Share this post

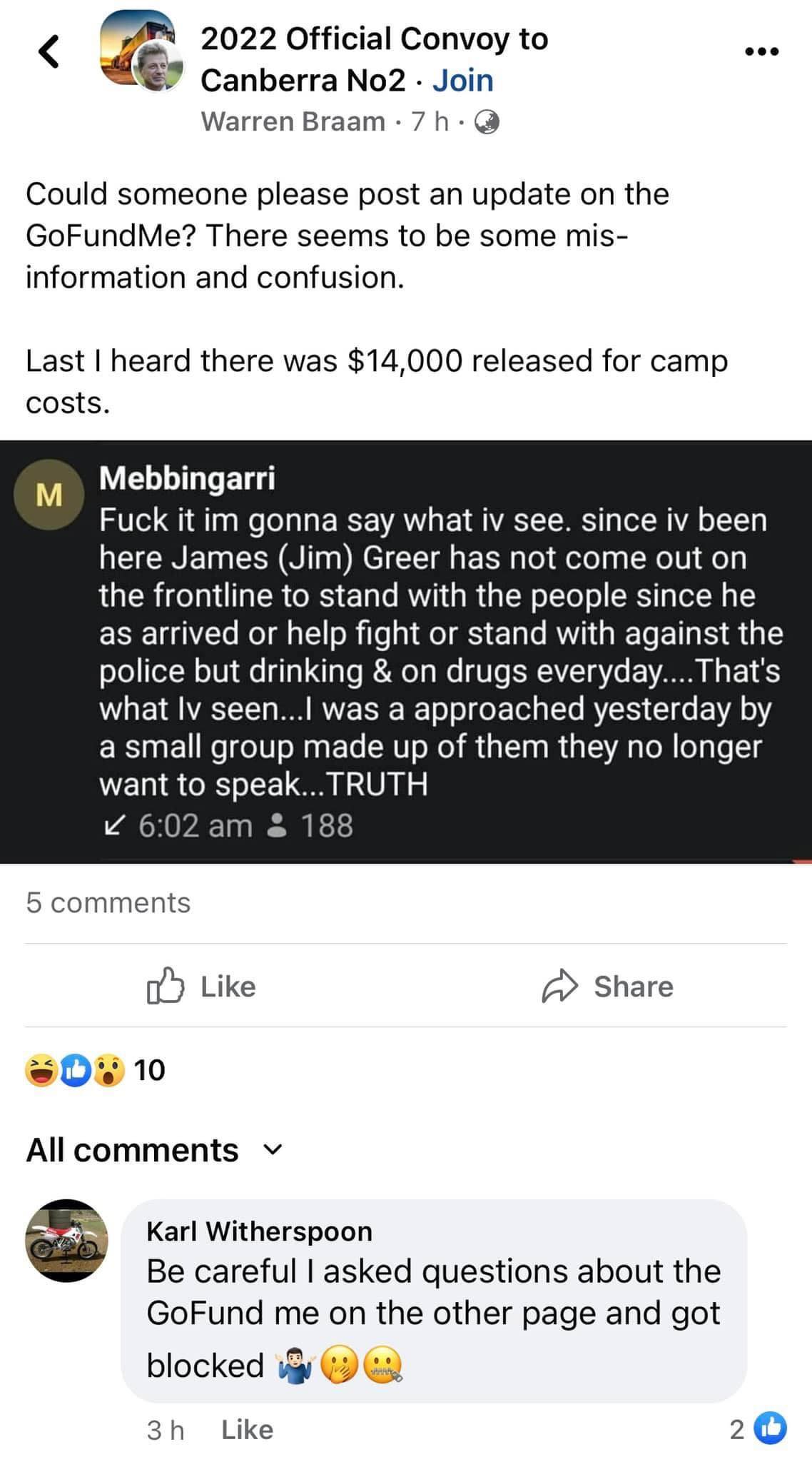click(x=607, y=986)
